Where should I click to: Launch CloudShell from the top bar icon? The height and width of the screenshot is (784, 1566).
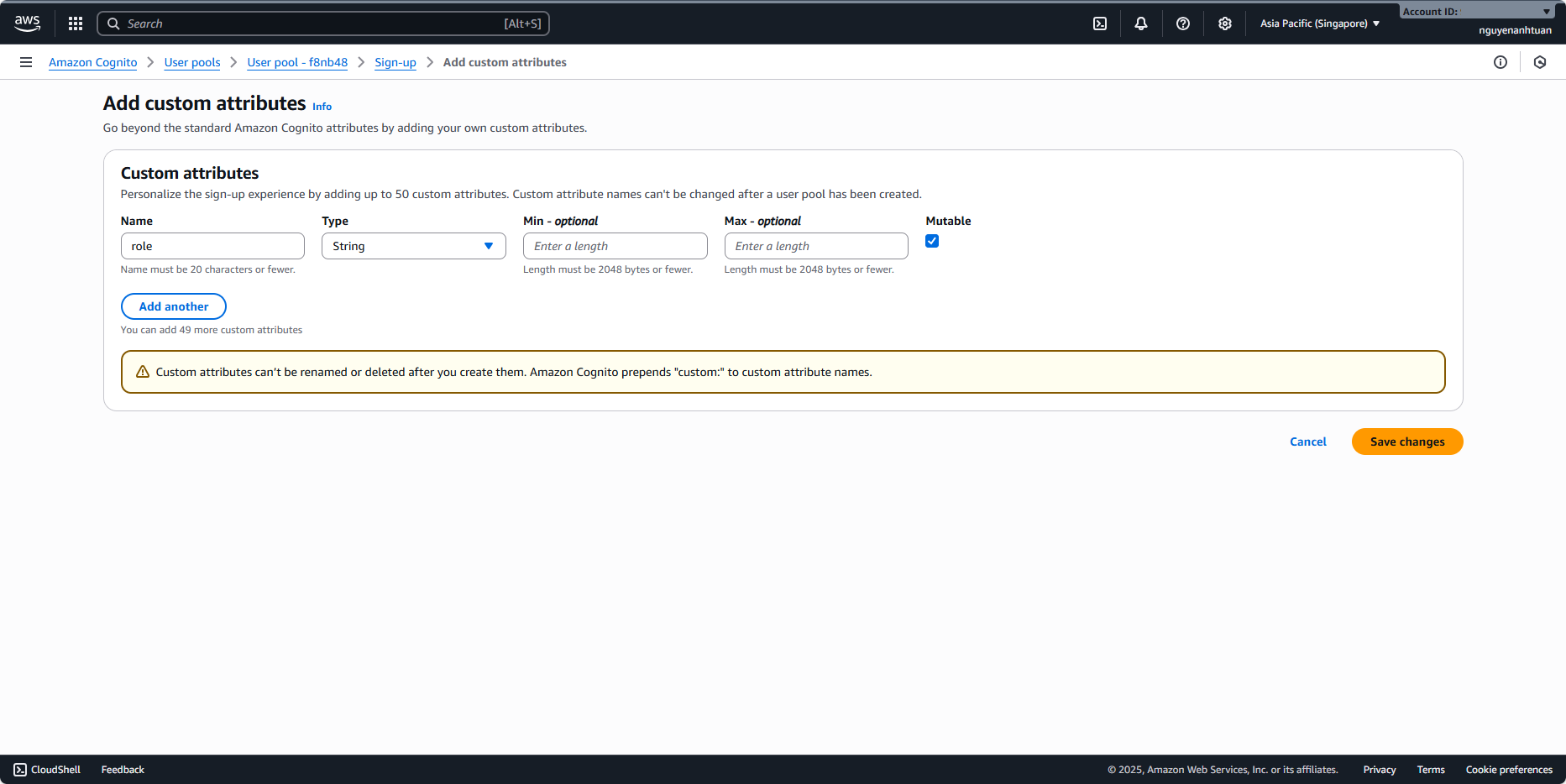(x=1100, y=24)
